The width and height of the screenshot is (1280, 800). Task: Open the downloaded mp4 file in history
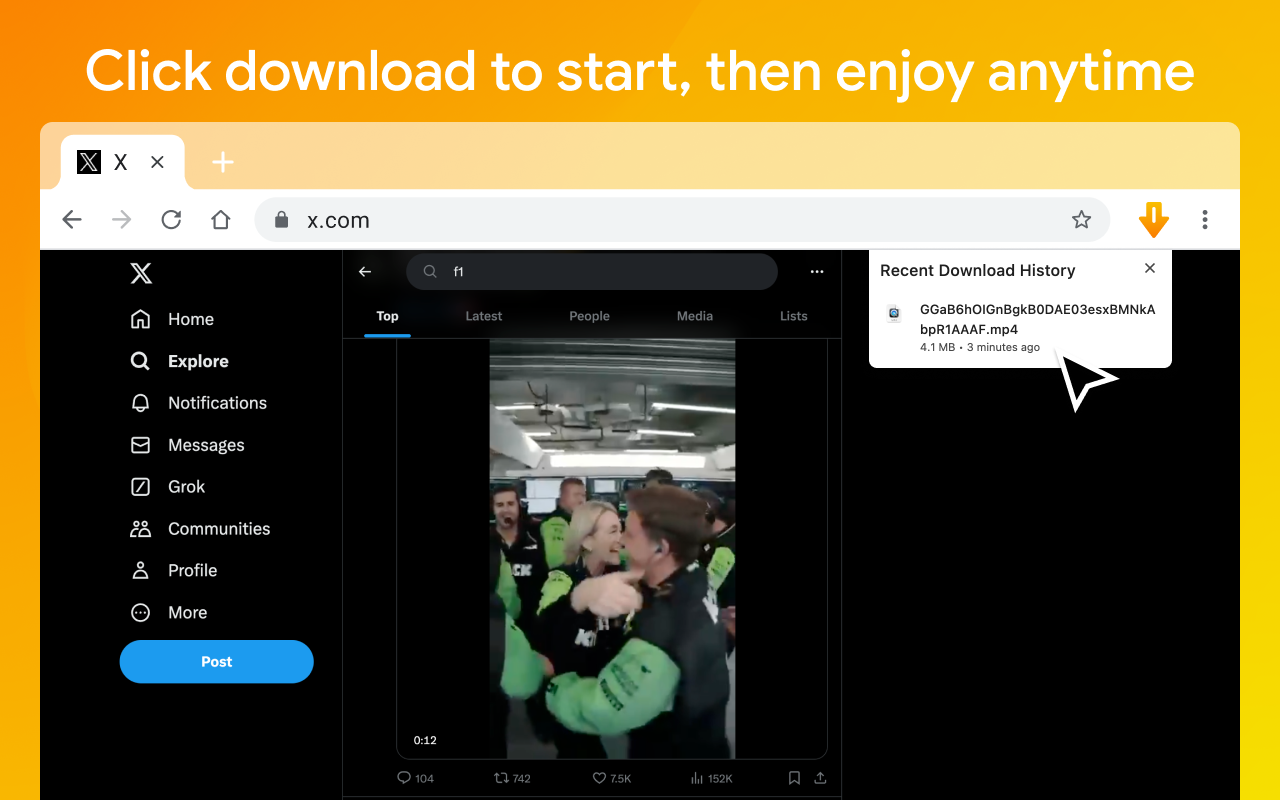[1036, 319]
